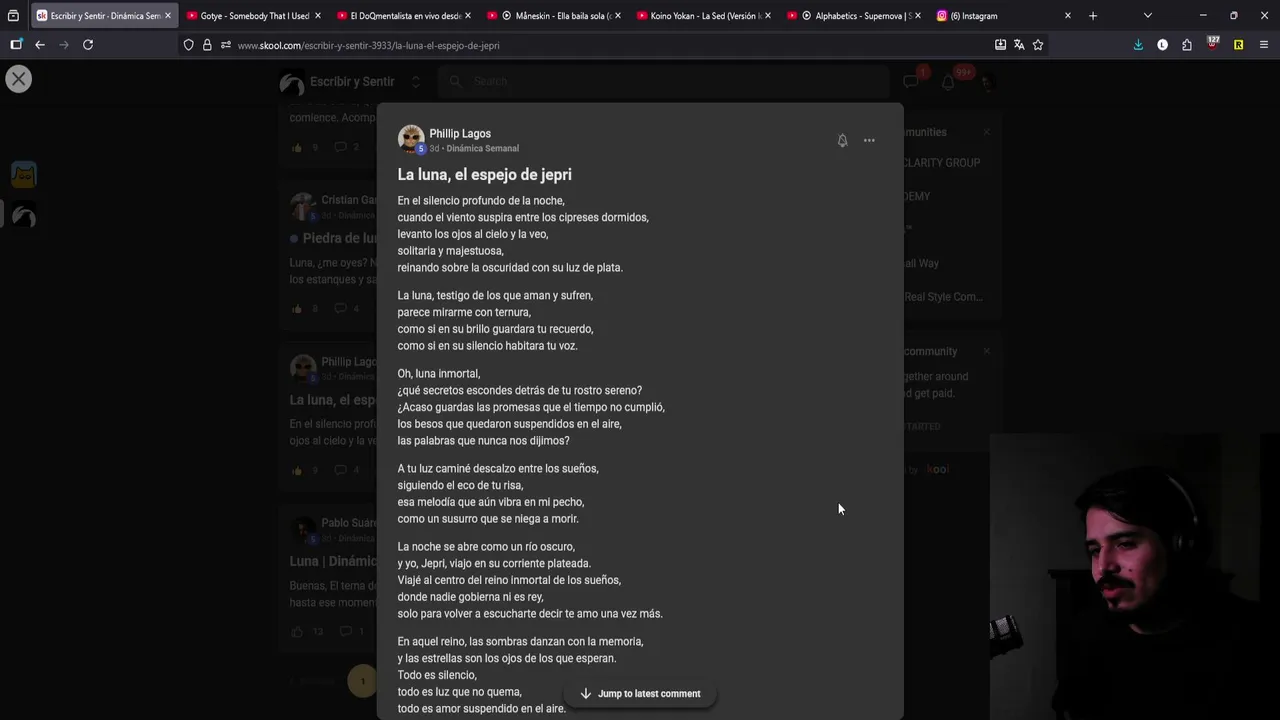Switch to the Instagram tab

point(1000,16)
